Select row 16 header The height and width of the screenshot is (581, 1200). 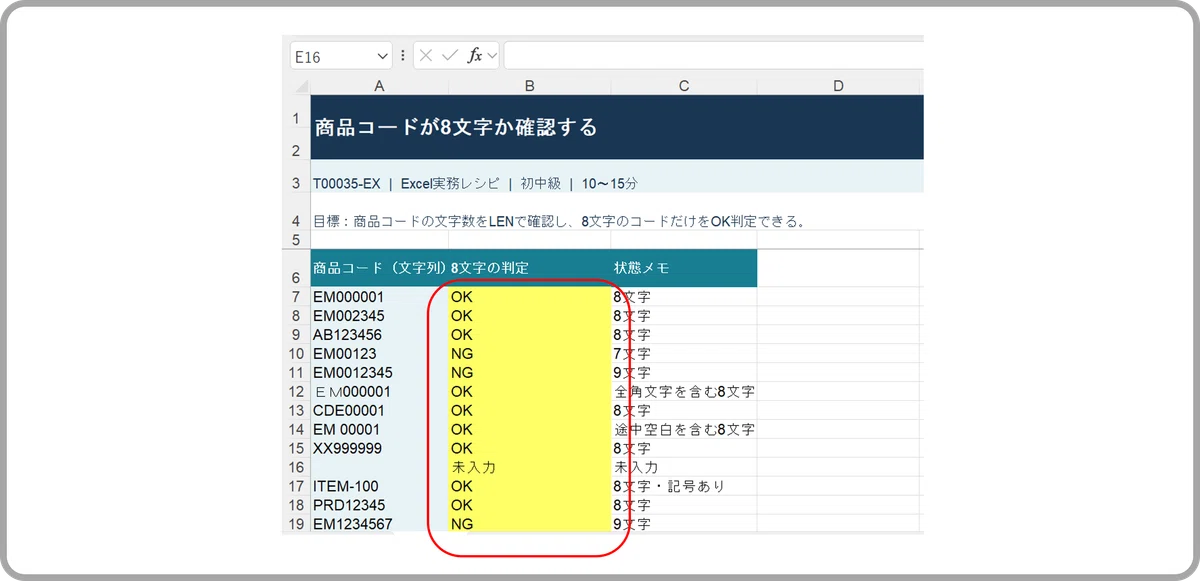tap(296, 467)
